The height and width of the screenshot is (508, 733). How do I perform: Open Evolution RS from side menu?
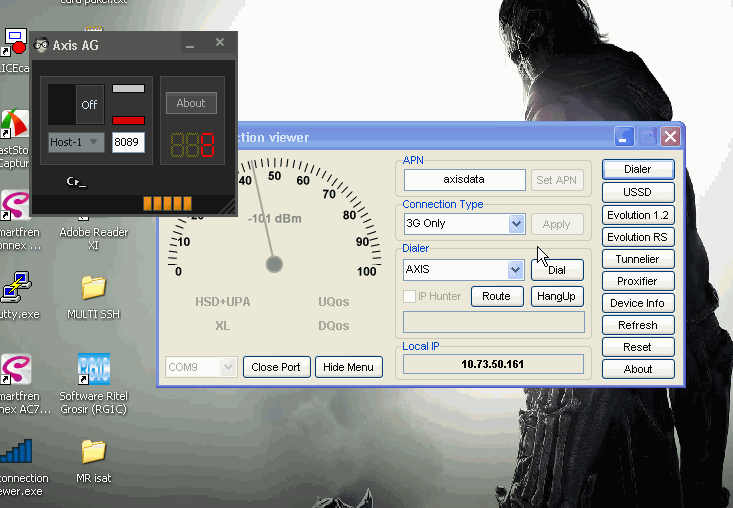[x=638, y=237]
